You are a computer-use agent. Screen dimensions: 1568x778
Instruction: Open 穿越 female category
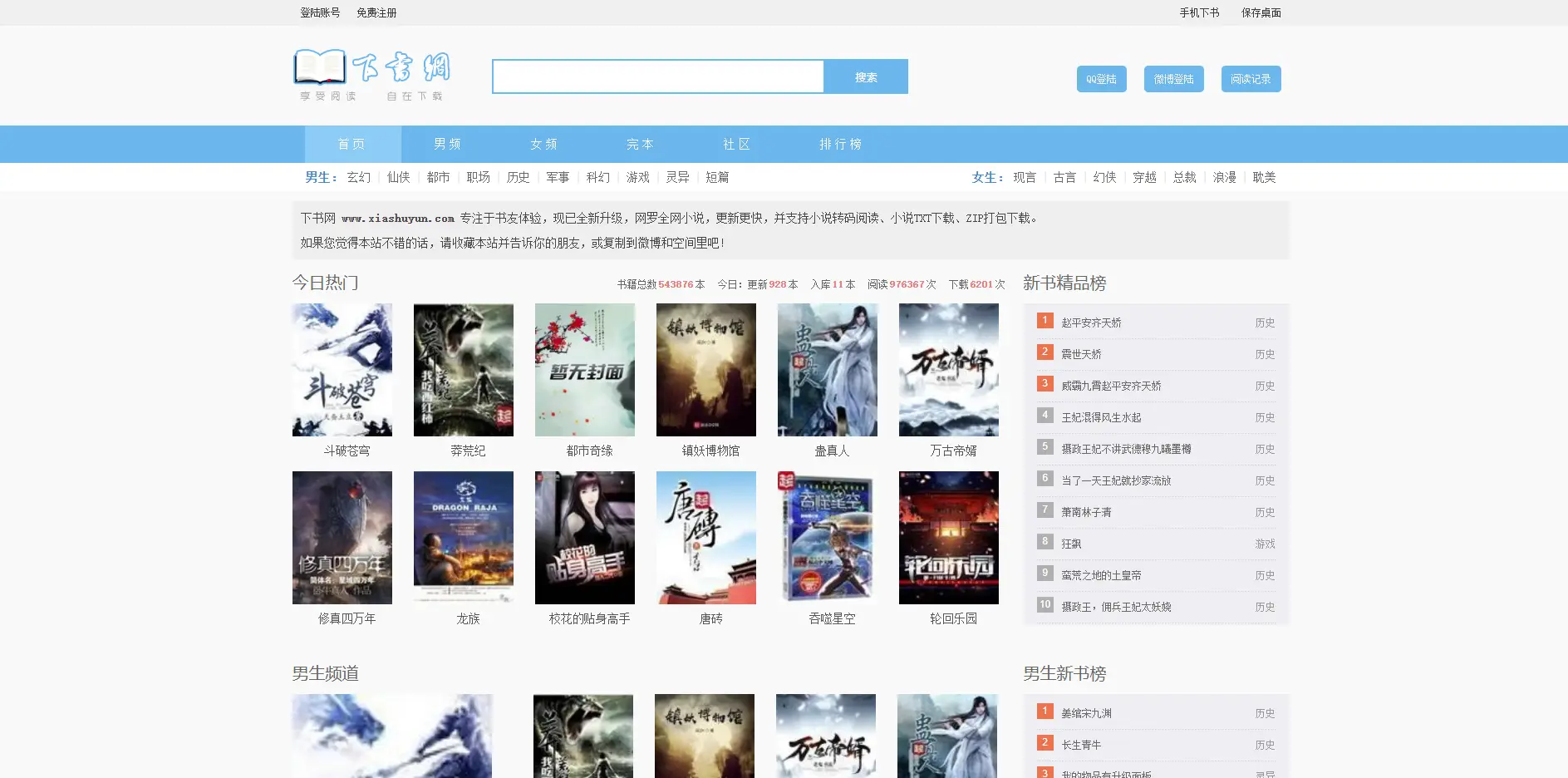[x=1144, y=177]
